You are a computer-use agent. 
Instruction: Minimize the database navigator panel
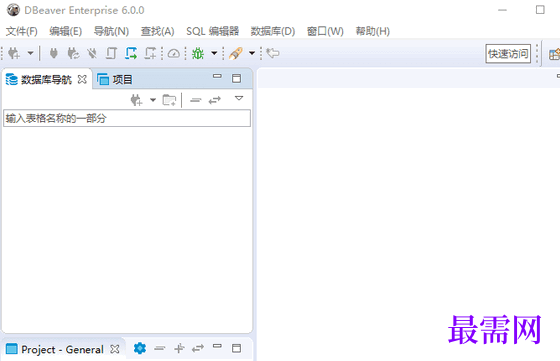(x=217, y=76)
